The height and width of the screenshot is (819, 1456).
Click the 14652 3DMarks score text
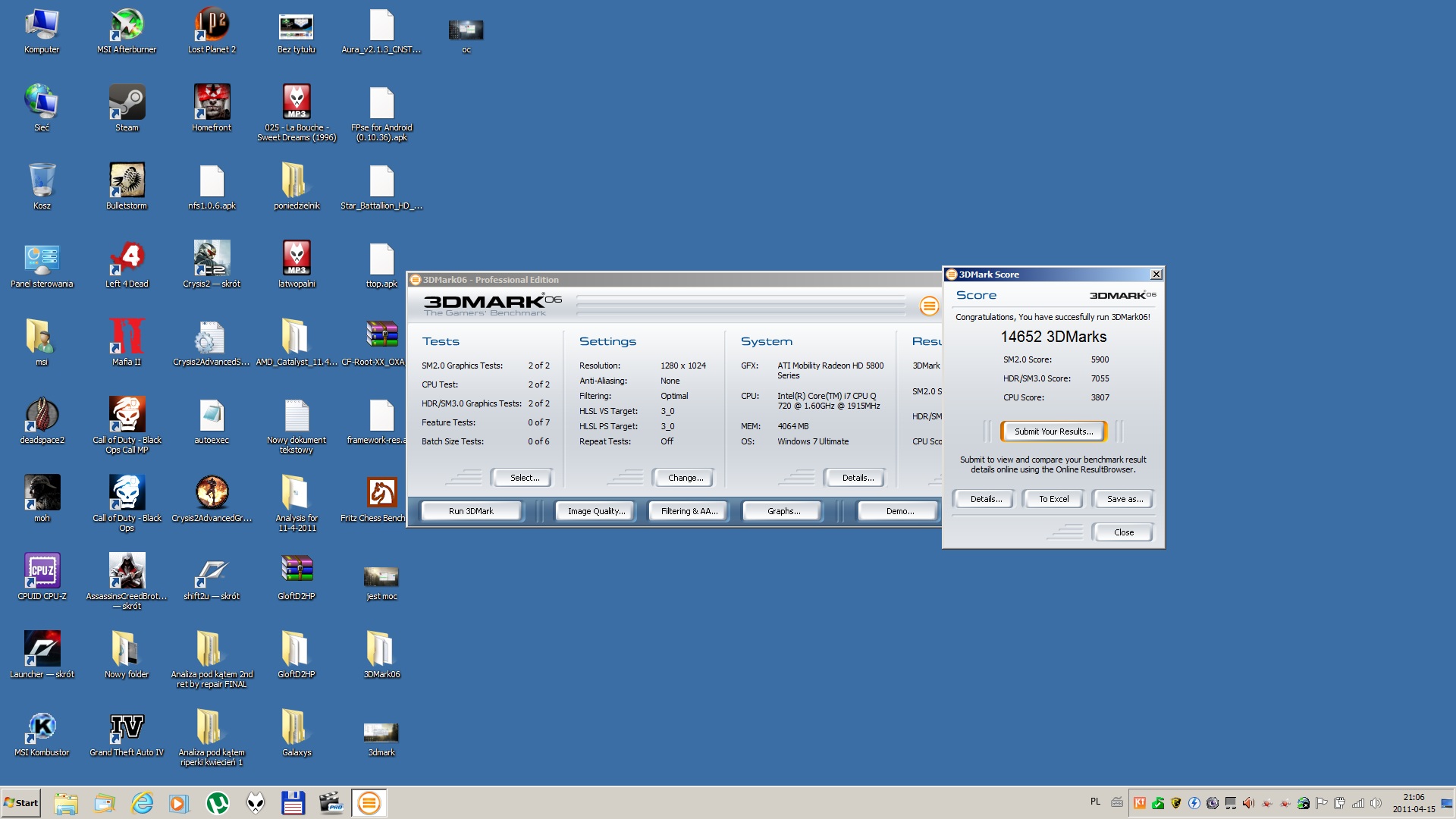click(1053, 337)
